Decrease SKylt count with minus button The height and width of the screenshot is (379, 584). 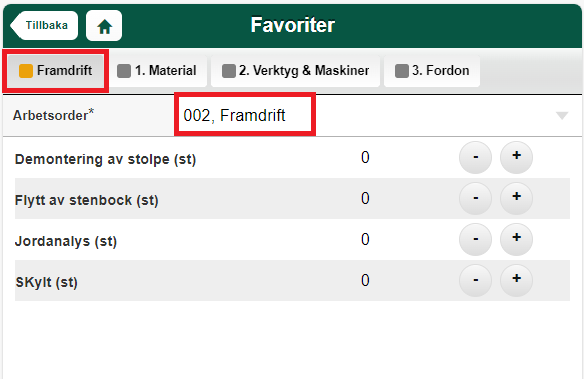pos(475,280)
